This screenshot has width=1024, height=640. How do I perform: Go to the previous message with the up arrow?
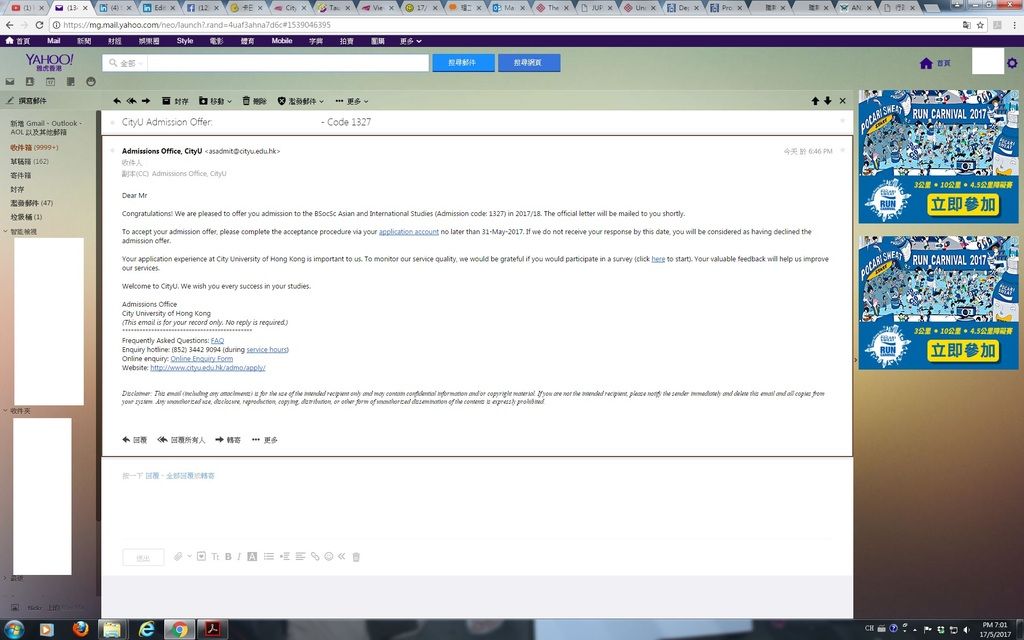pyautogui.click(x=815, y=101)
